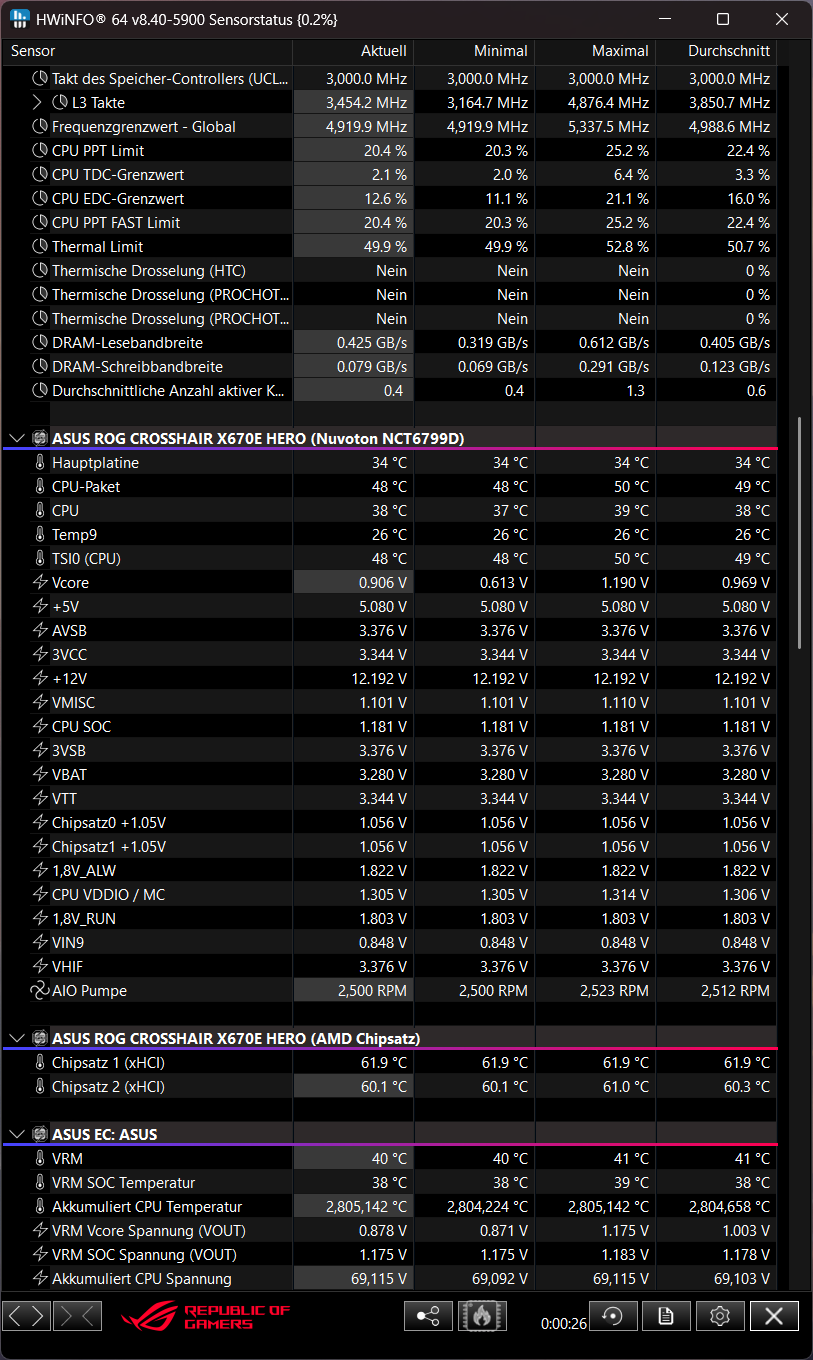Select the CPU VDDIO / MC row
The width and height of the screenshot is (813, 1360).
click(x=390, y=895)
